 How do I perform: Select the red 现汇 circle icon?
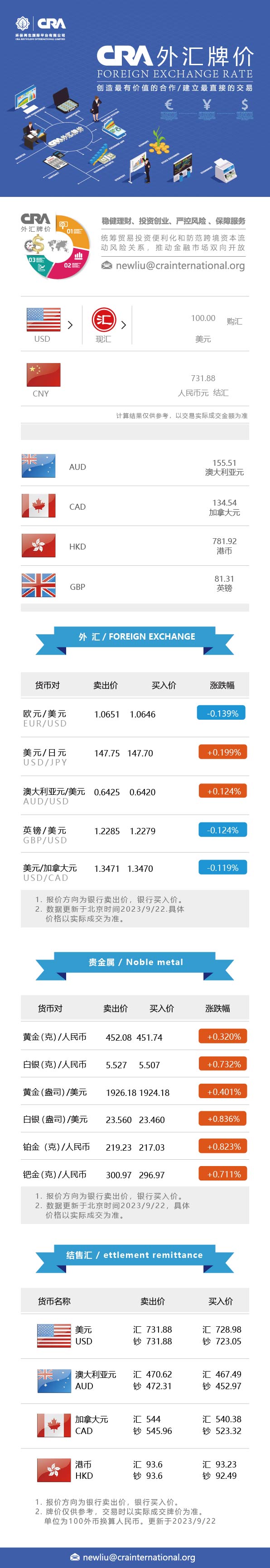[104, 320]
